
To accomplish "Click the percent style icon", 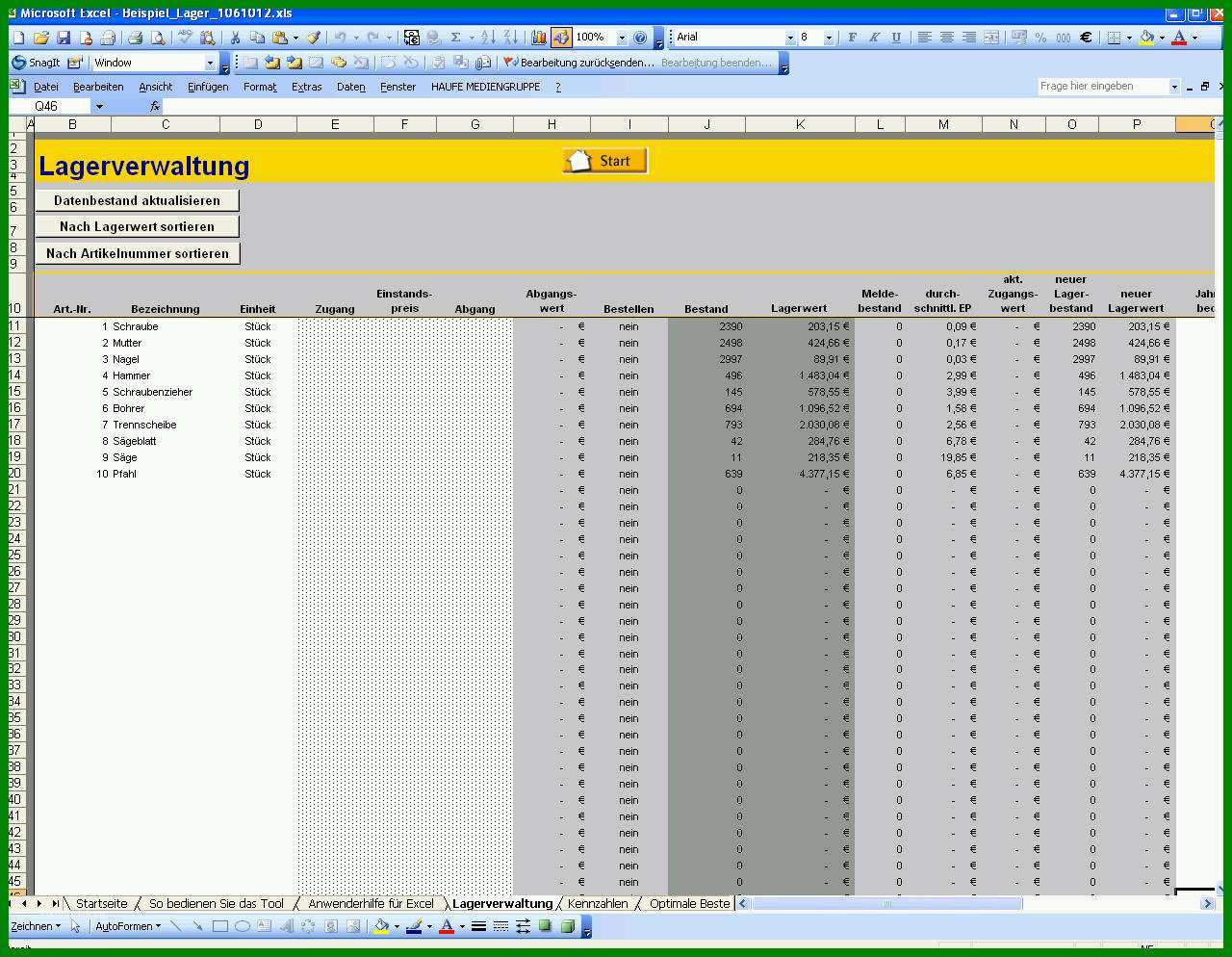I will click(x=1040, y=38).
